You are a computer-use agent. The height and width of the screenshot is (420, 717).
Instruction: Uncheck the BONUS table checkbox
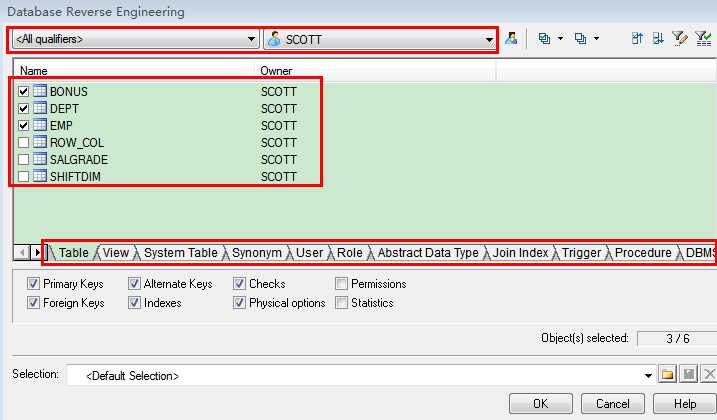pos(23,92)
